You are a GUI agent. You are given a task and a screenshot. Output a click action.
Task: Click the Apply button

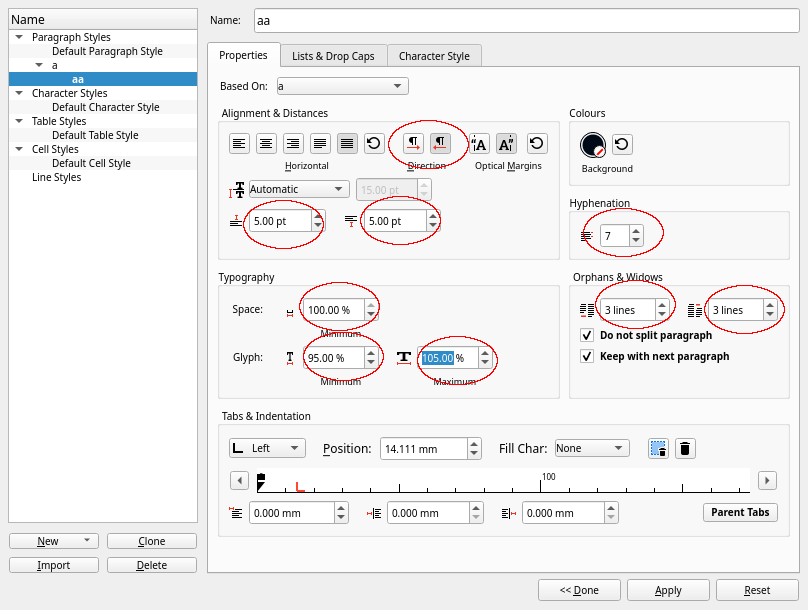668,590
